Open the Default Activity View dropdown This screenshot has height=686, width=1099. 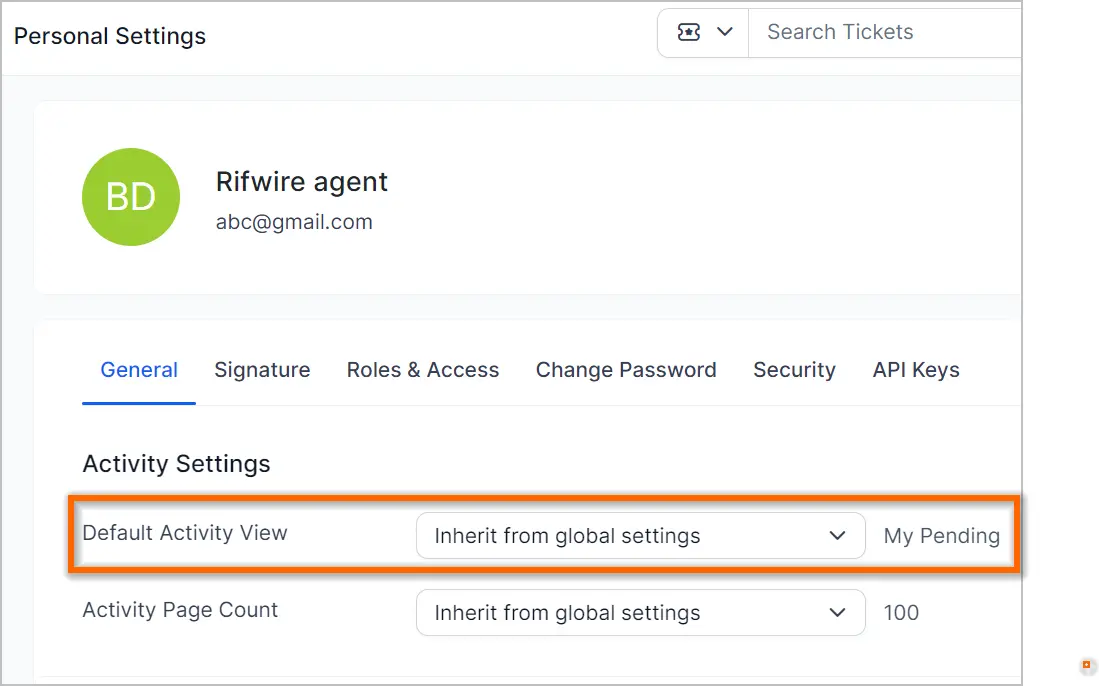tap(640, 536)
